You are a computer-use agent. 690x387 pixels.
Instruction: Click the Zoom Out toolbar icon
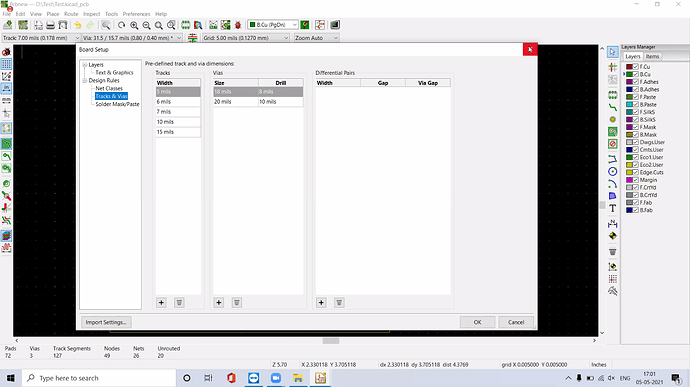click(147, 25)
